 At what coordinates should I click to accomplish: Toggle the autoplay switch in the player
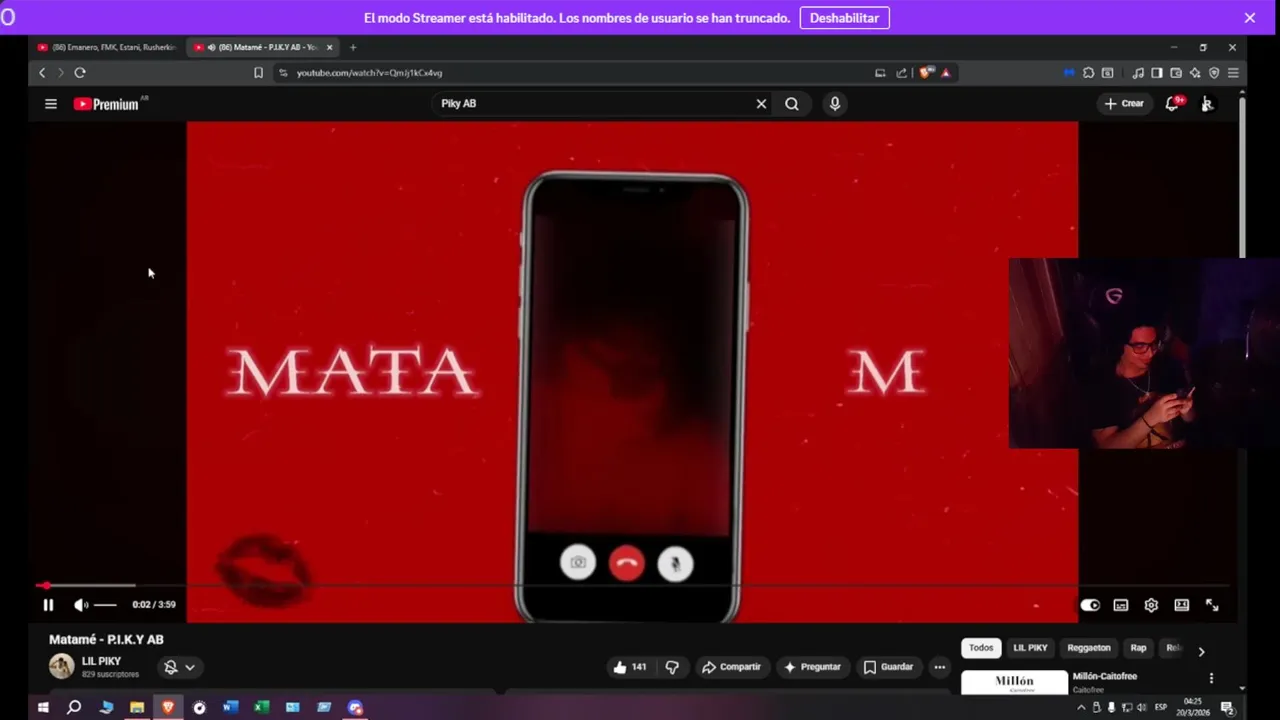point(1090,605)
